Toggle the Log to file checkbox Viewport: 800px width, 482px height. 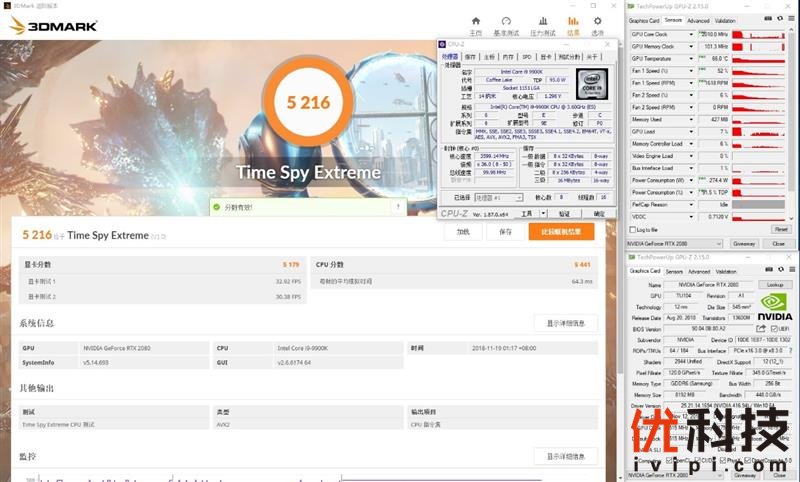633,230
